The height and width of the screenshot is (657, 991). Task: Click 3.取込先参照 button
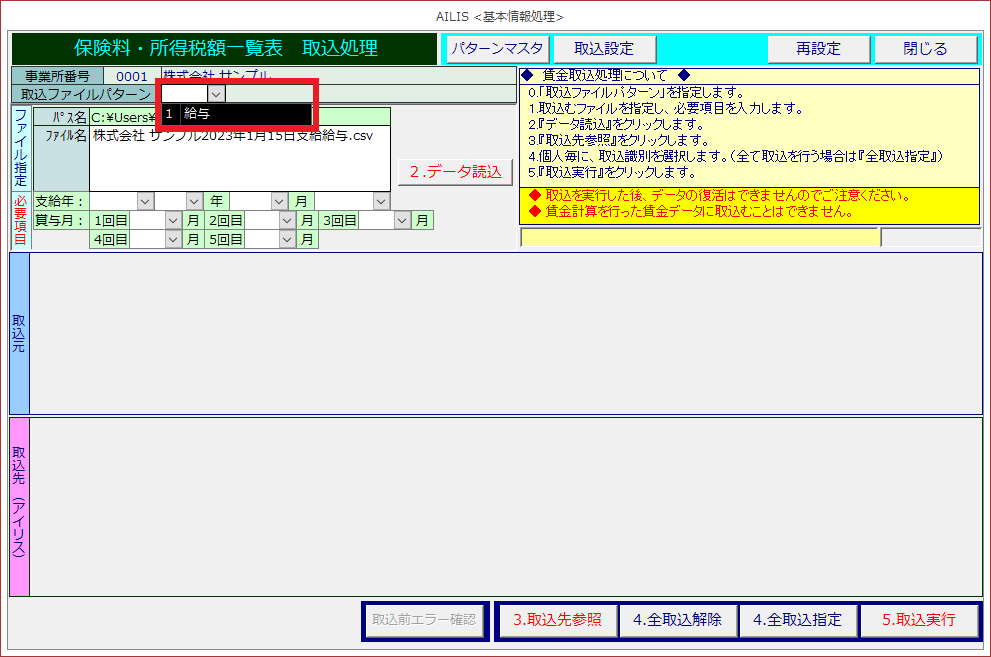click(557, 620)
